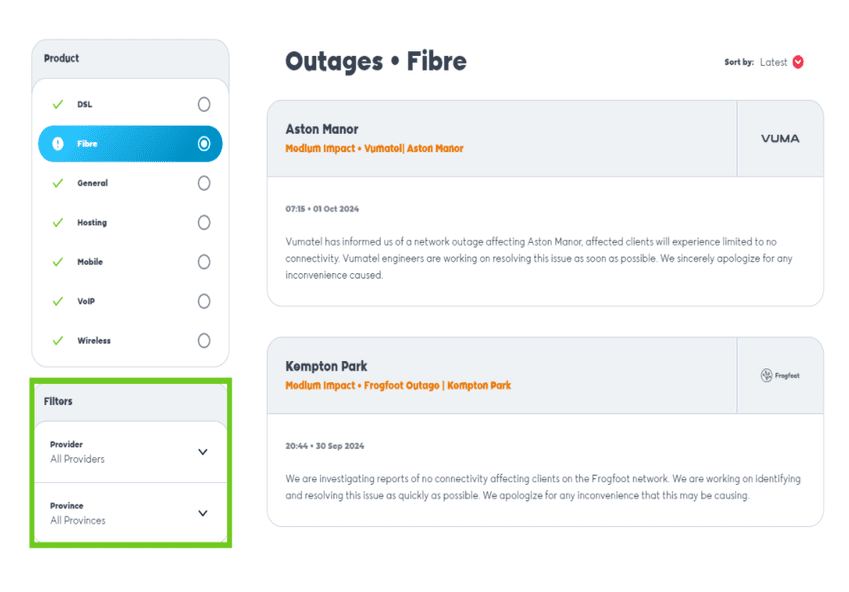Open the Sort by Latest dropdown

coord(773,62)
